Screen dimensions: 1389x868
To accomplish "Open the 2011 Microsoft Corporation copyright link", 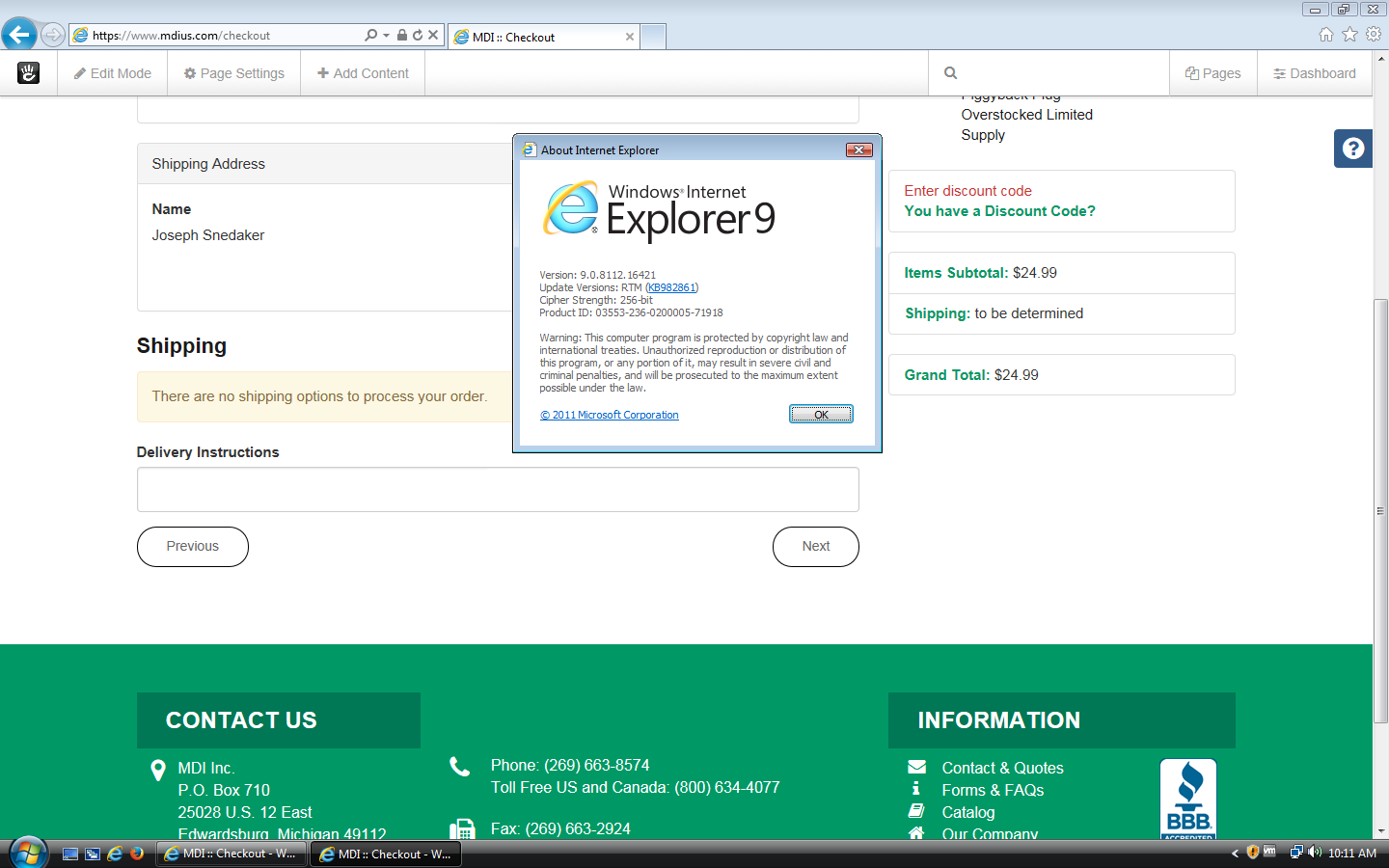I will 610,415.
